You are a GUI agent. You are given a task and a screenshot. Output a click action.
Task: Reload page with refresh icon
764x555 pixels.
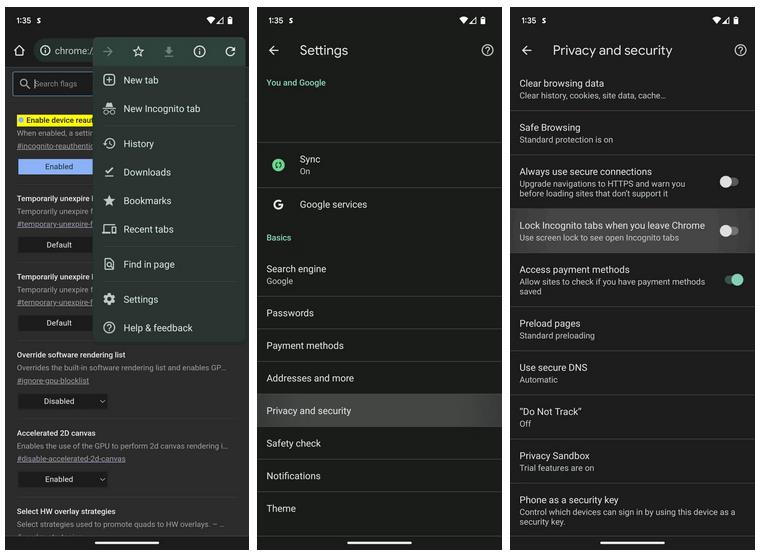coord(230,51)
